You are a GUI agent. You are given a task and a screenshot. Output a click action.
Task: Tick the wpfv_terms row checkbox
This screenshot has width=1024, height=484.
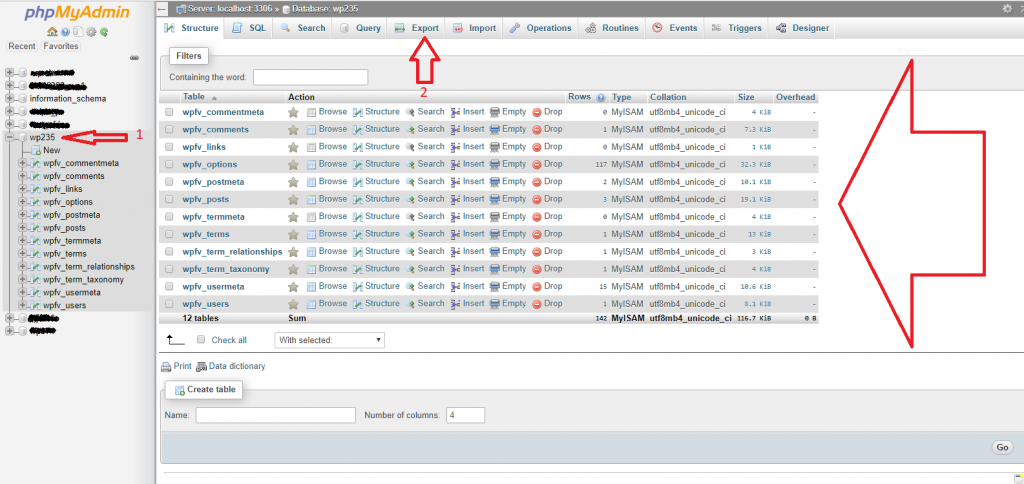tap(169, 234)
